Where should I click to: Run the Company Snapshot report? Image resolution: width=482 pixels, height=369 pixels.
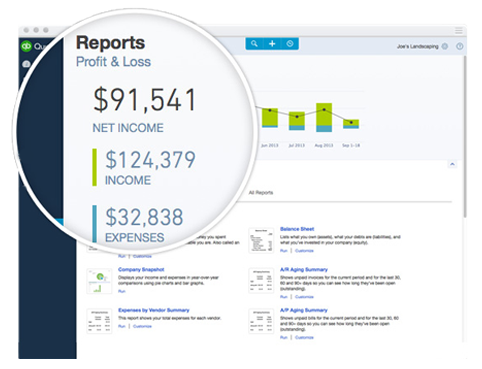(122, 291)
